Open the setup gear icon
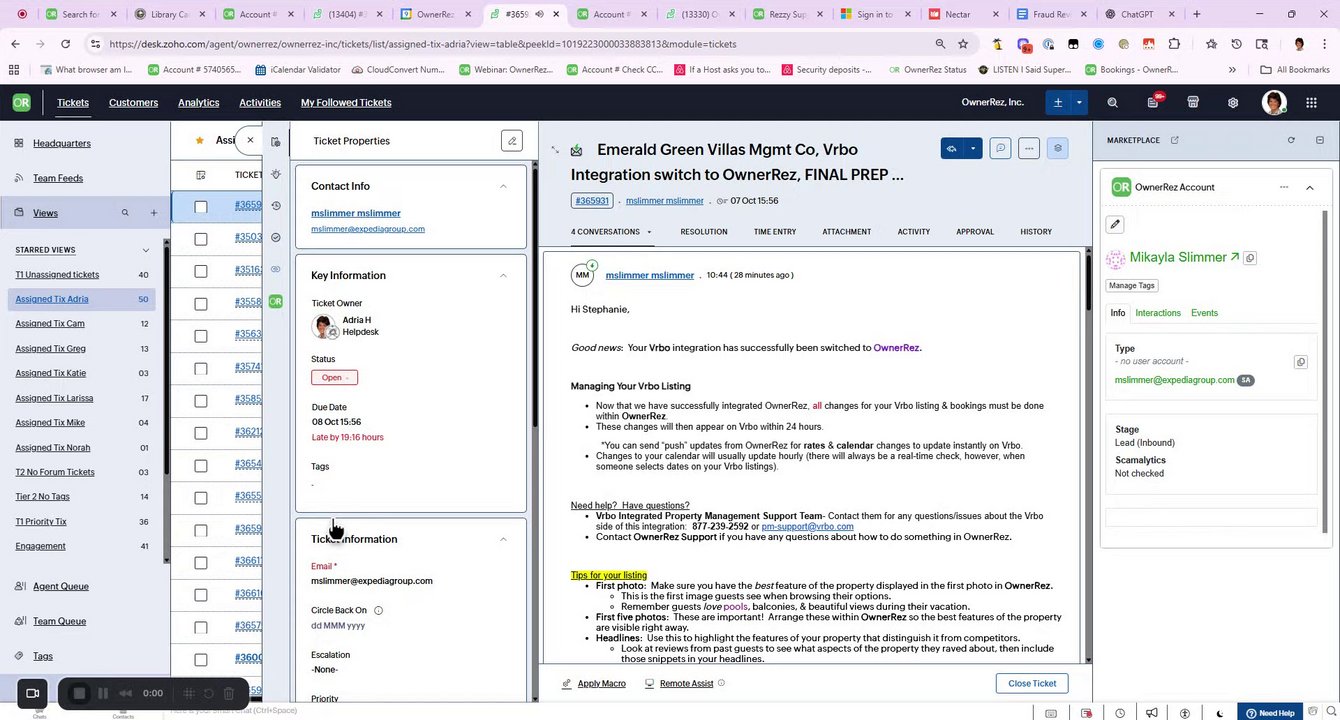The image size is (1340, 720). (1233, 103)
